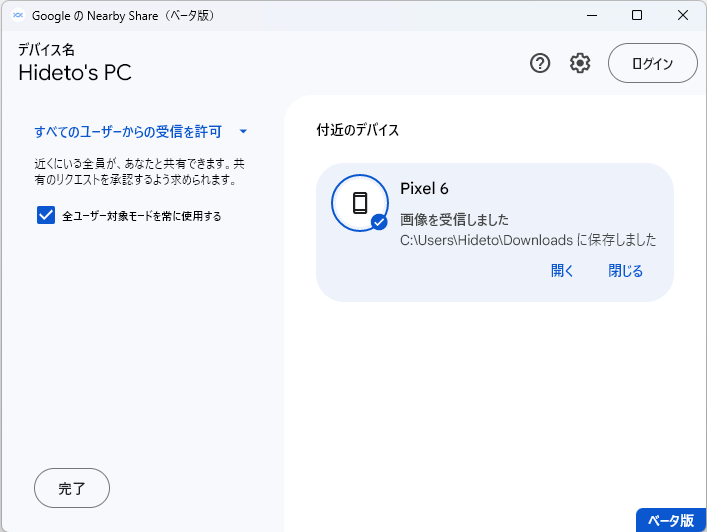Open the help question mark icon
The height and width of the screenshot is (532, 707).
[x=540, y=63]
